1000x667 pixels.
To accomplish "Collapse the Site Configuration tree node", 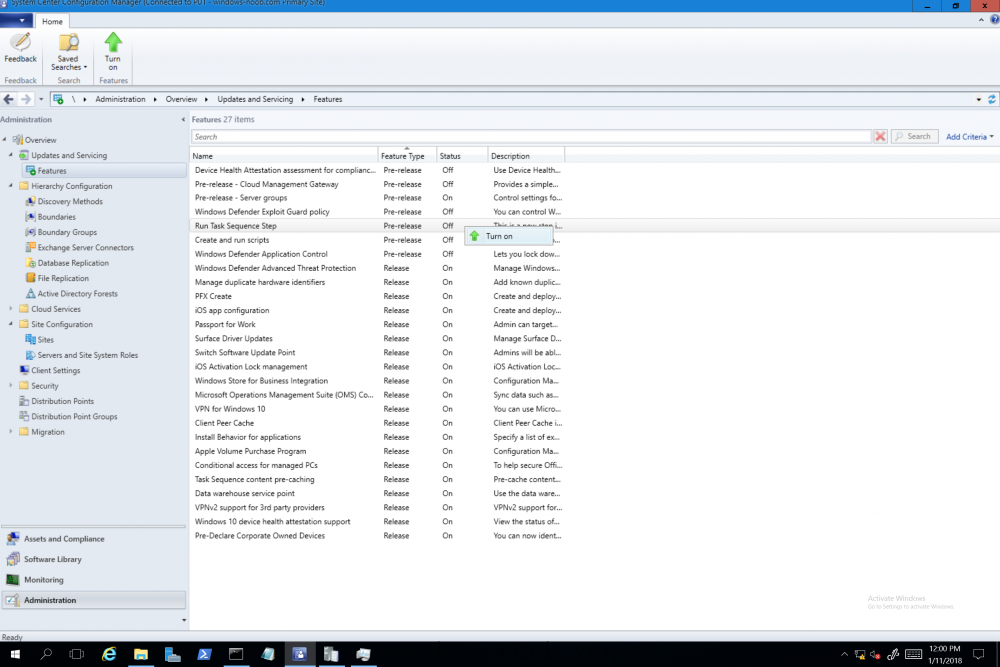I will tap(11, 324).
